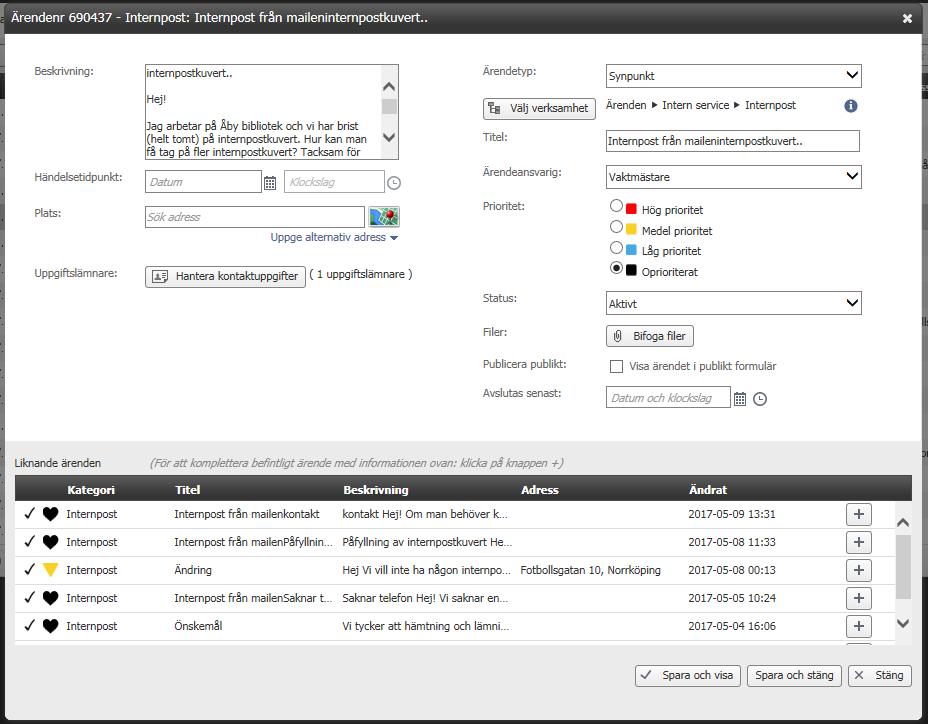
Task: Click Ärenden in the breadcrumb
Action: (626, 105)
